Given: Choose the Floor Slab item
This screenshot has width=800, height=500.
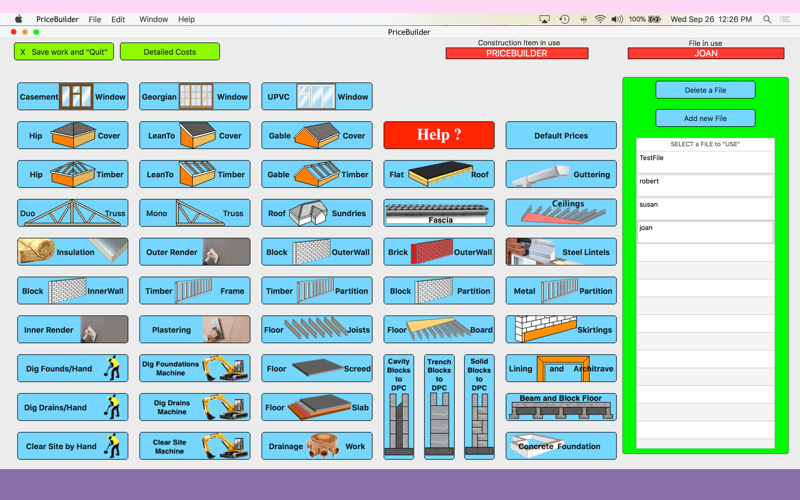Looking at the screenshot, I should pyautogui.click(x=317, y=407).
